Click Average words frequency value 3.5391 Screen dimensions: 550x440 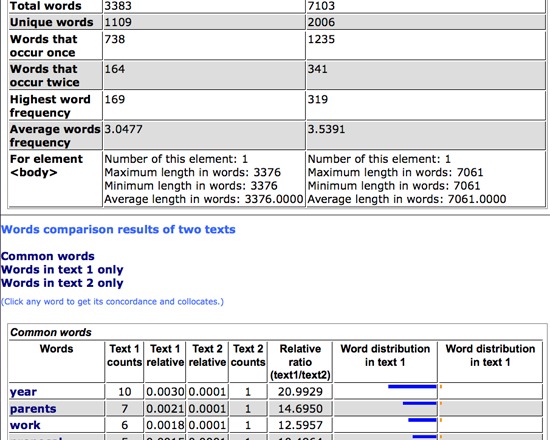327,129
